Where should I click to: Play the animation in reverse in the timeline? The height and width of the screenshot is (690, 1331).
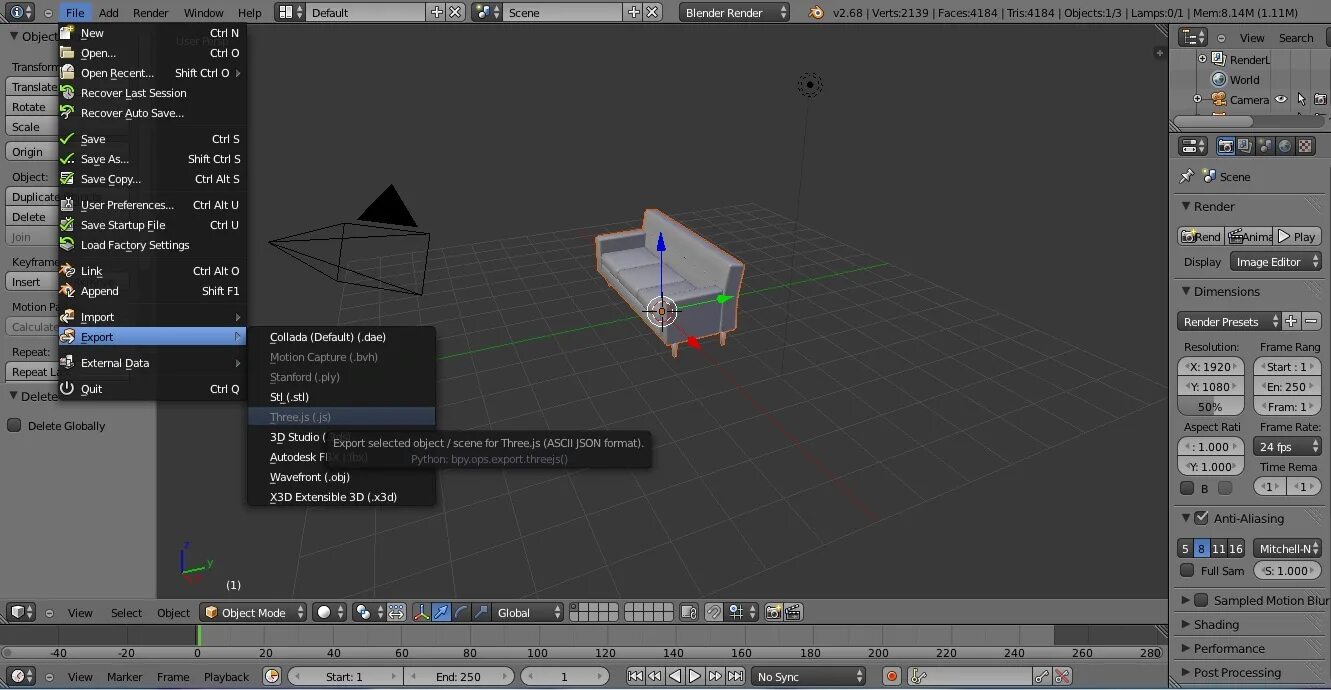coord(675,676)
